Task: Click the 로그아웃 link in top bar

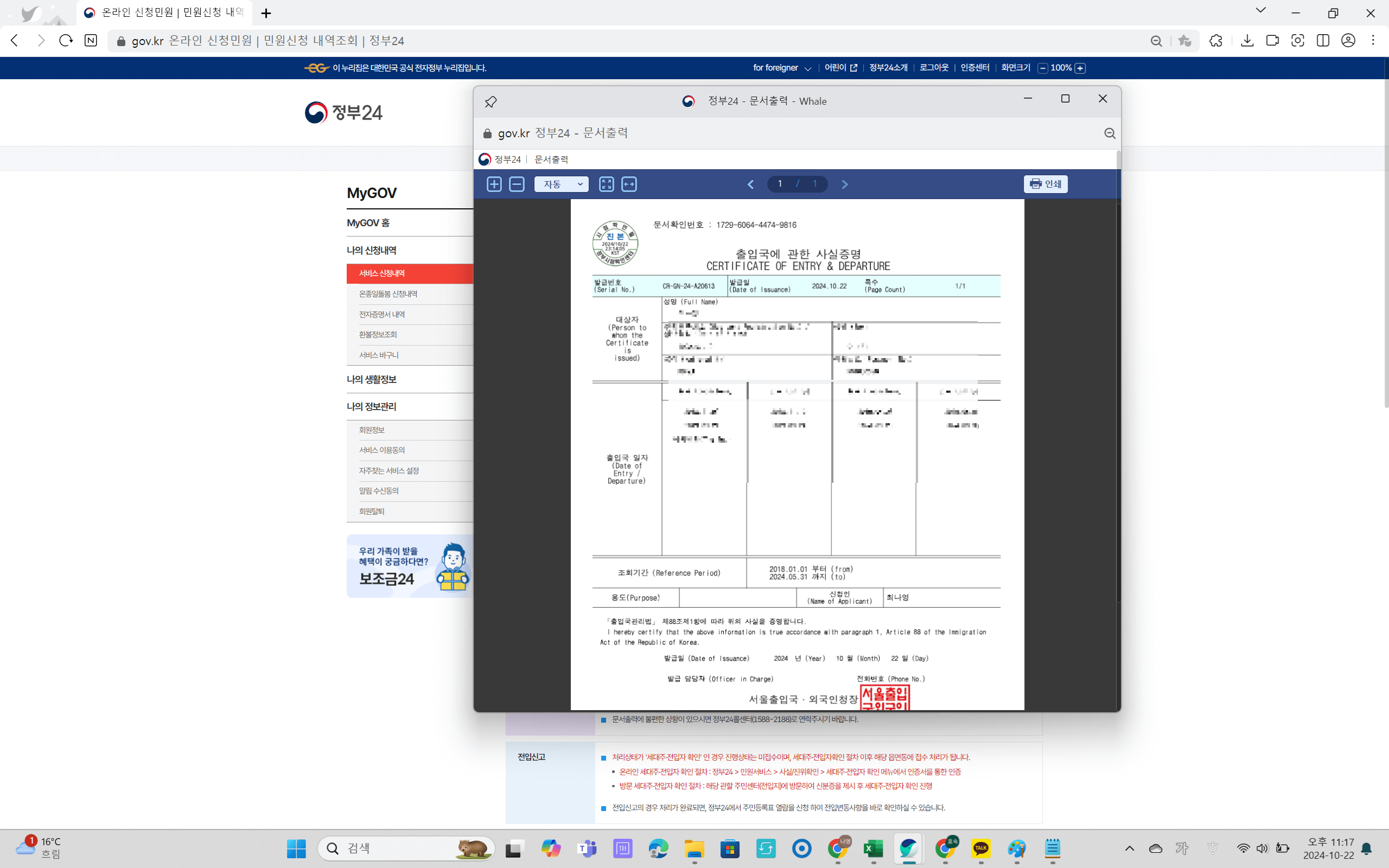Action: [x=934, y=68]
